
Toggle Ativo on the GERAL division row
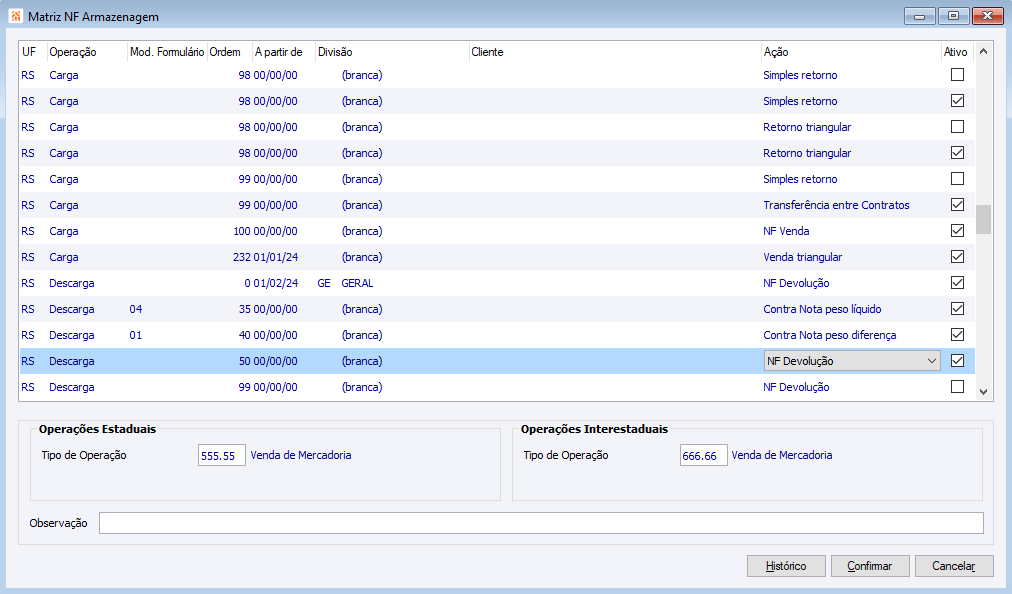[x=957, y=283]
